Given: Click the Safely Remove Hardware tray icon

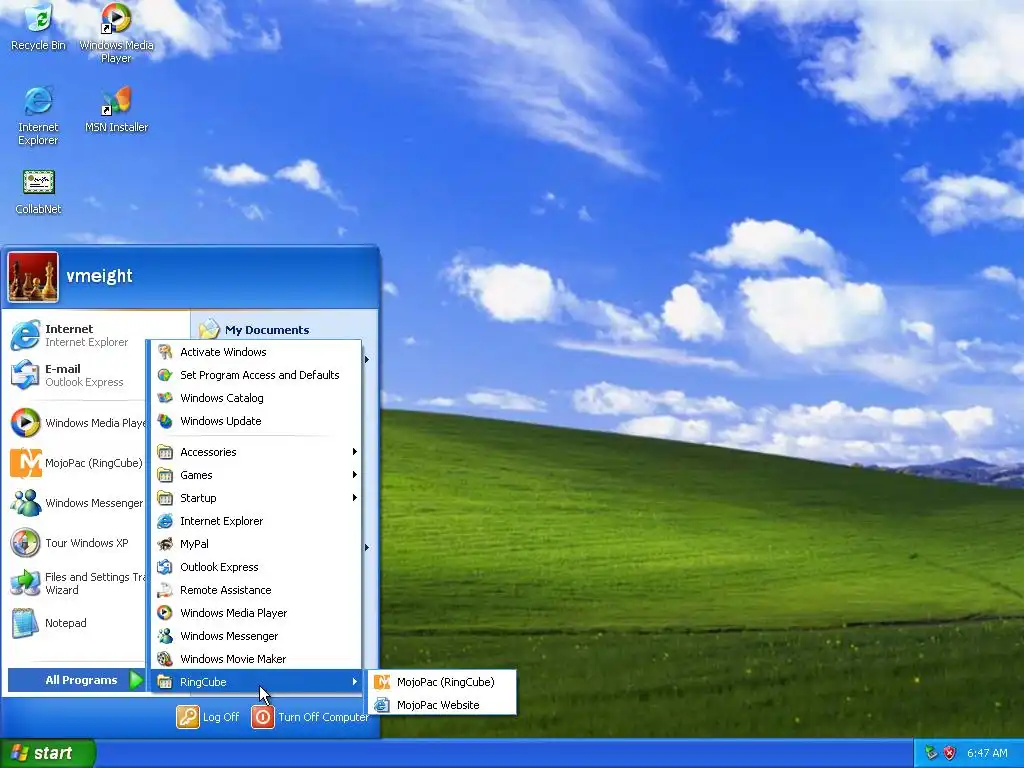Looking at the screenshot, I should 931,753.
